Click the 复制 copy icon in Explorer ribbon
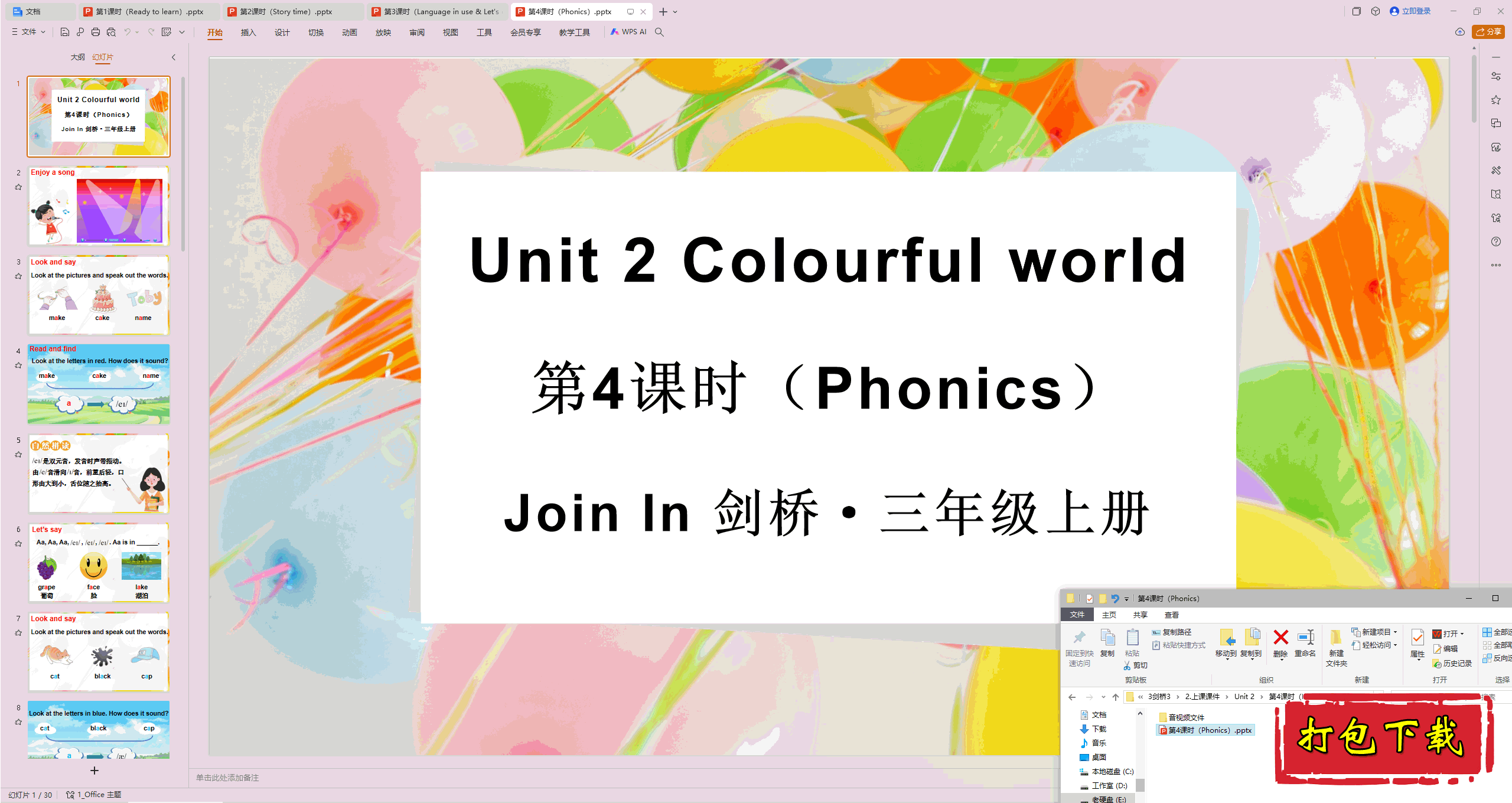1512x803 pixels. (1107, 644)
